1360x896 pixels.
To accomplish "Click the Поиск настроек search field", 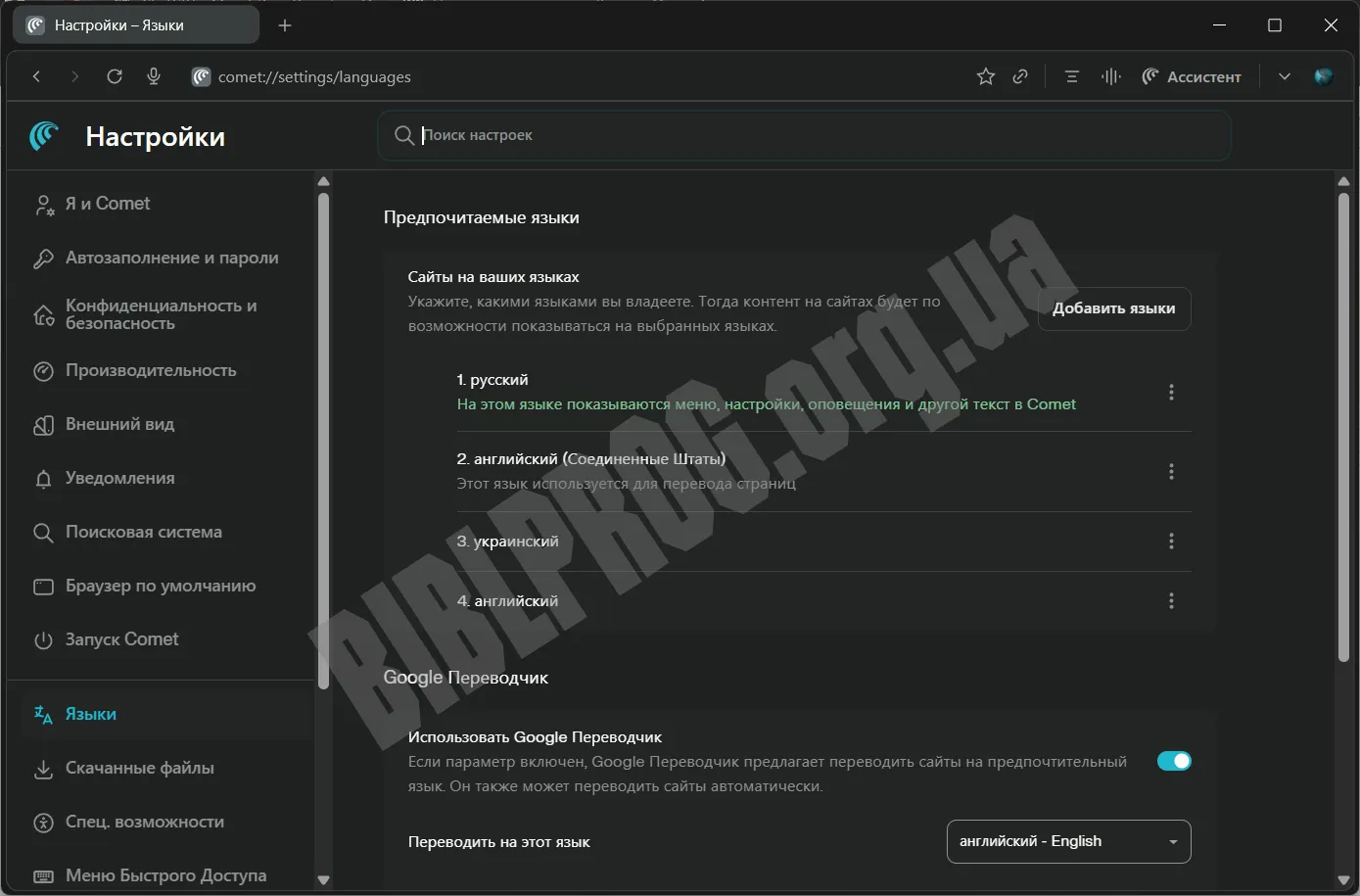I will (803, 135).
